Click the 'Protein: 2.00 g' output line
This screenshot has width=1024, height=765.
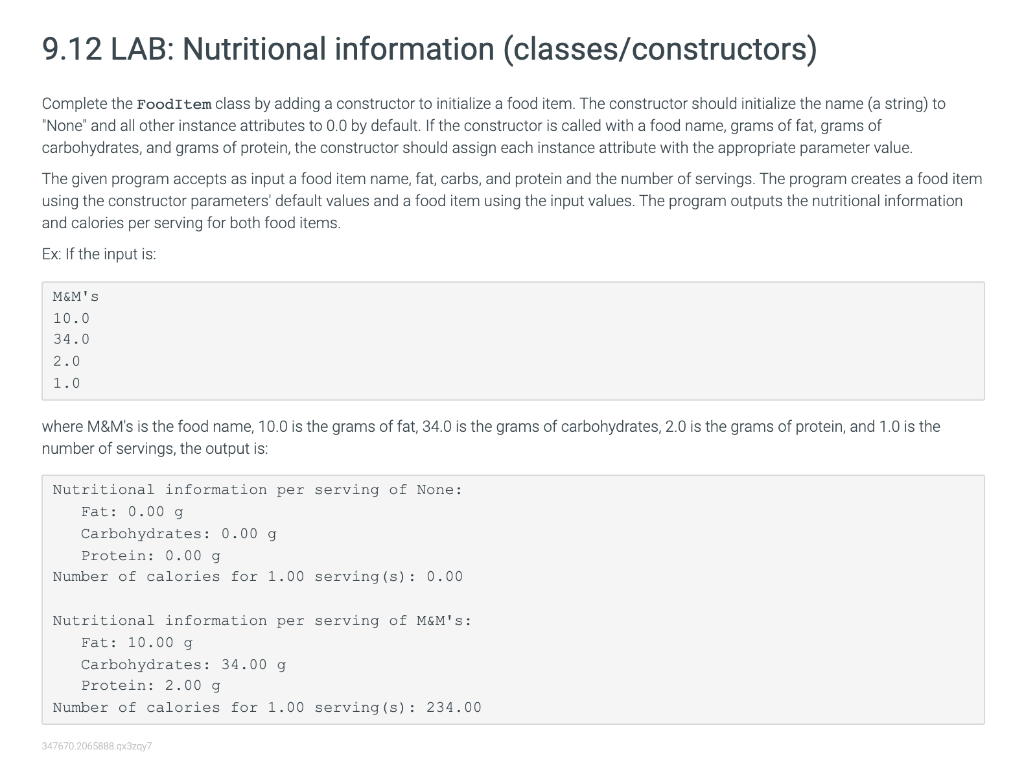coord(151,685)
